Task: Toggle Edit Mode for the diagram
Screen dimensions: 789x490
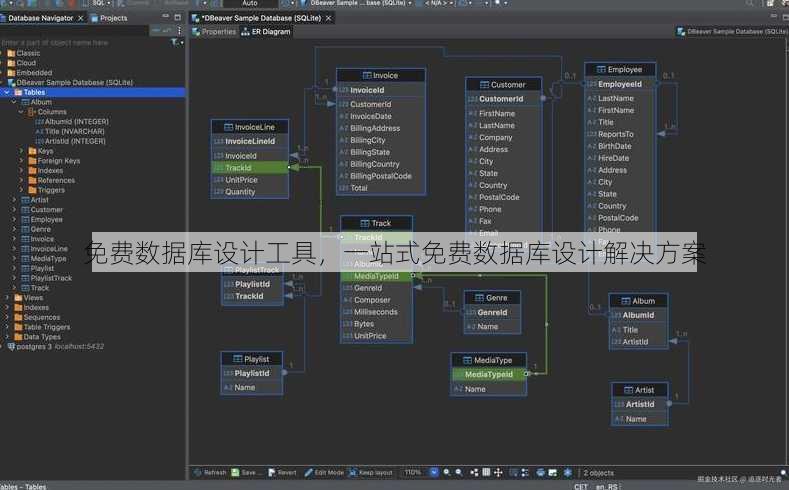Action: [x=324, y=472]
